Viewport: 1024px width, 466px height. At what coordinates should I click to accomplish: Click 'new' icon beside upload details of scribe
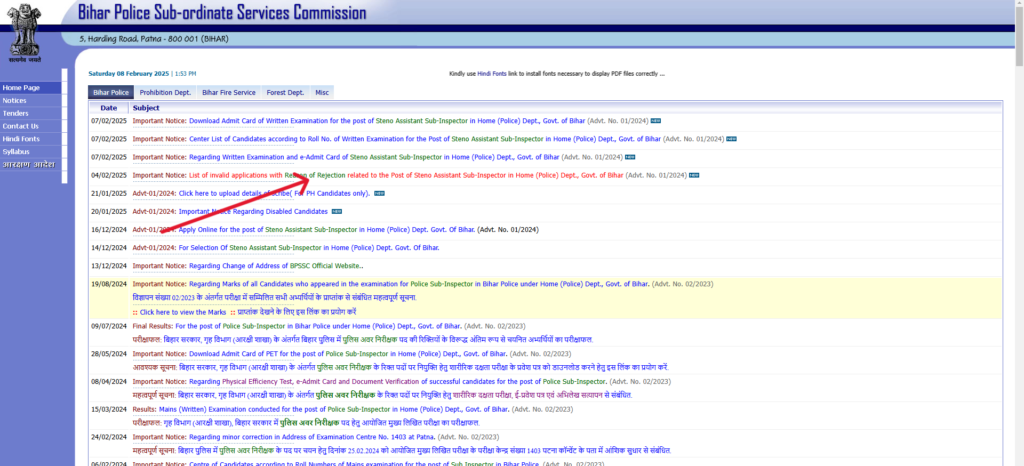tap(379, 194)
